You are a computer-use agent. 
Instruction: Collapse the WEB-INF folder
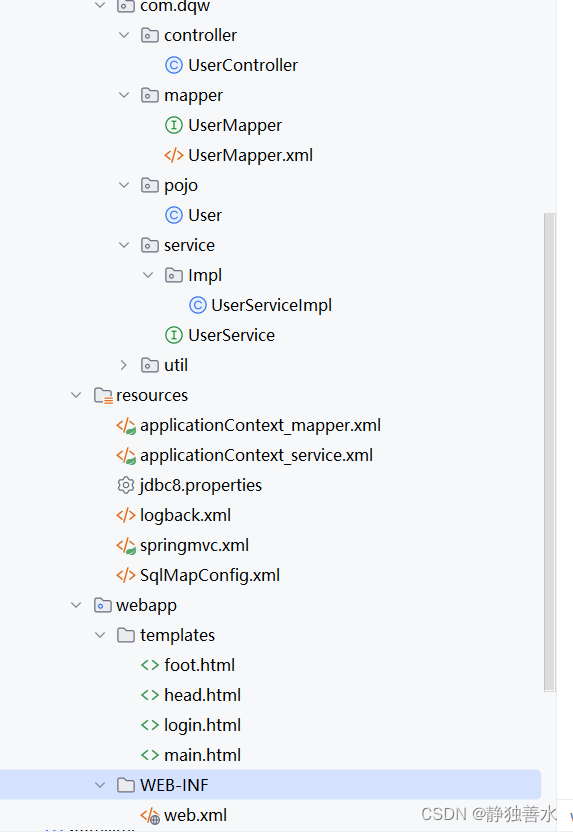(100, 785)
